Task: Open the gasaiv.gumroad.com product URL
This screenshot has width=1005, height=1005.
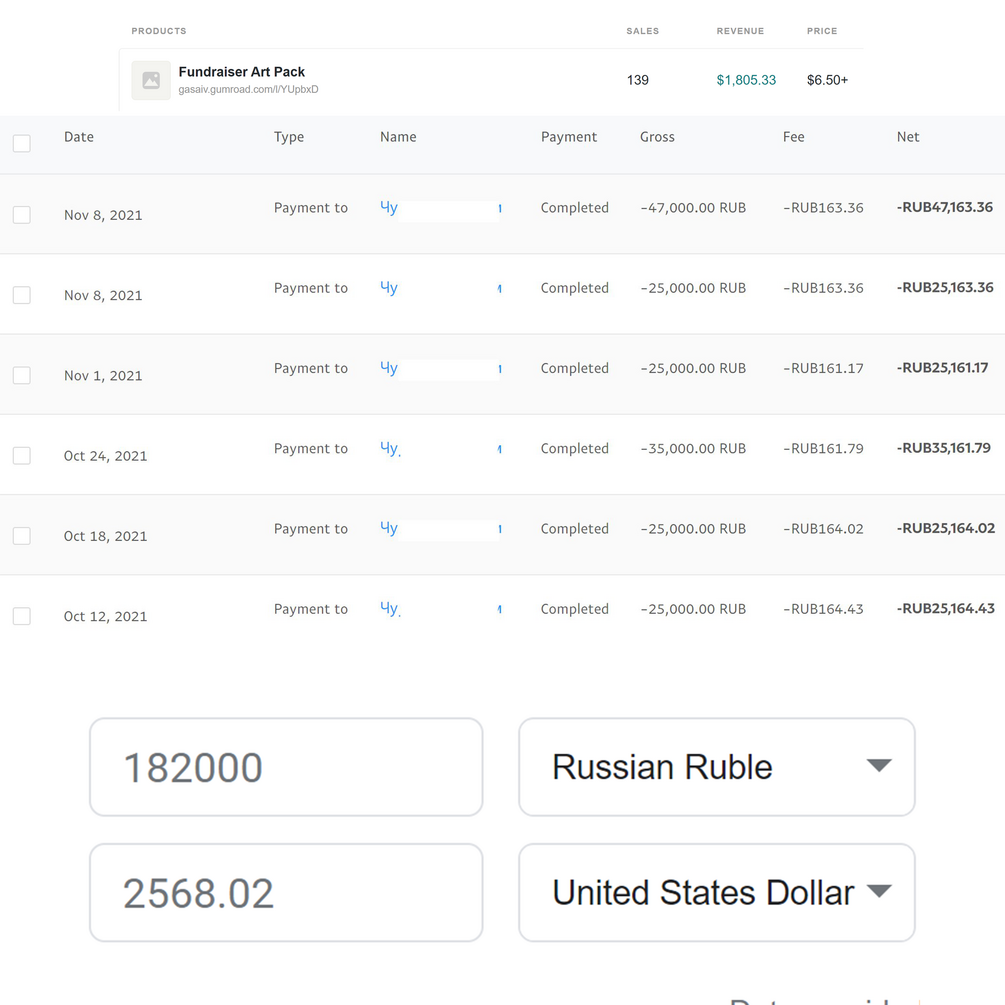Action: 248,90
